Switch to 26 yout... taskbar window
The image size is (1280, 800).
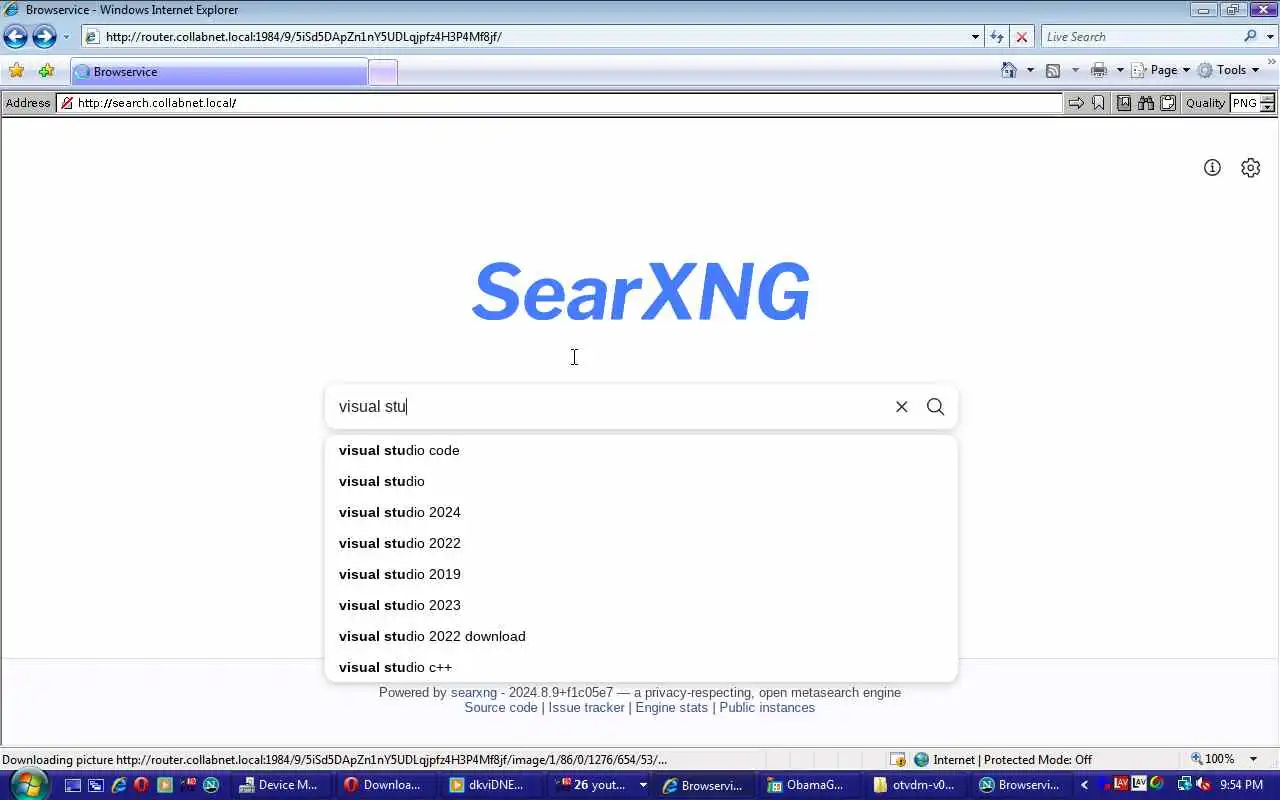(x=599, y=785)
